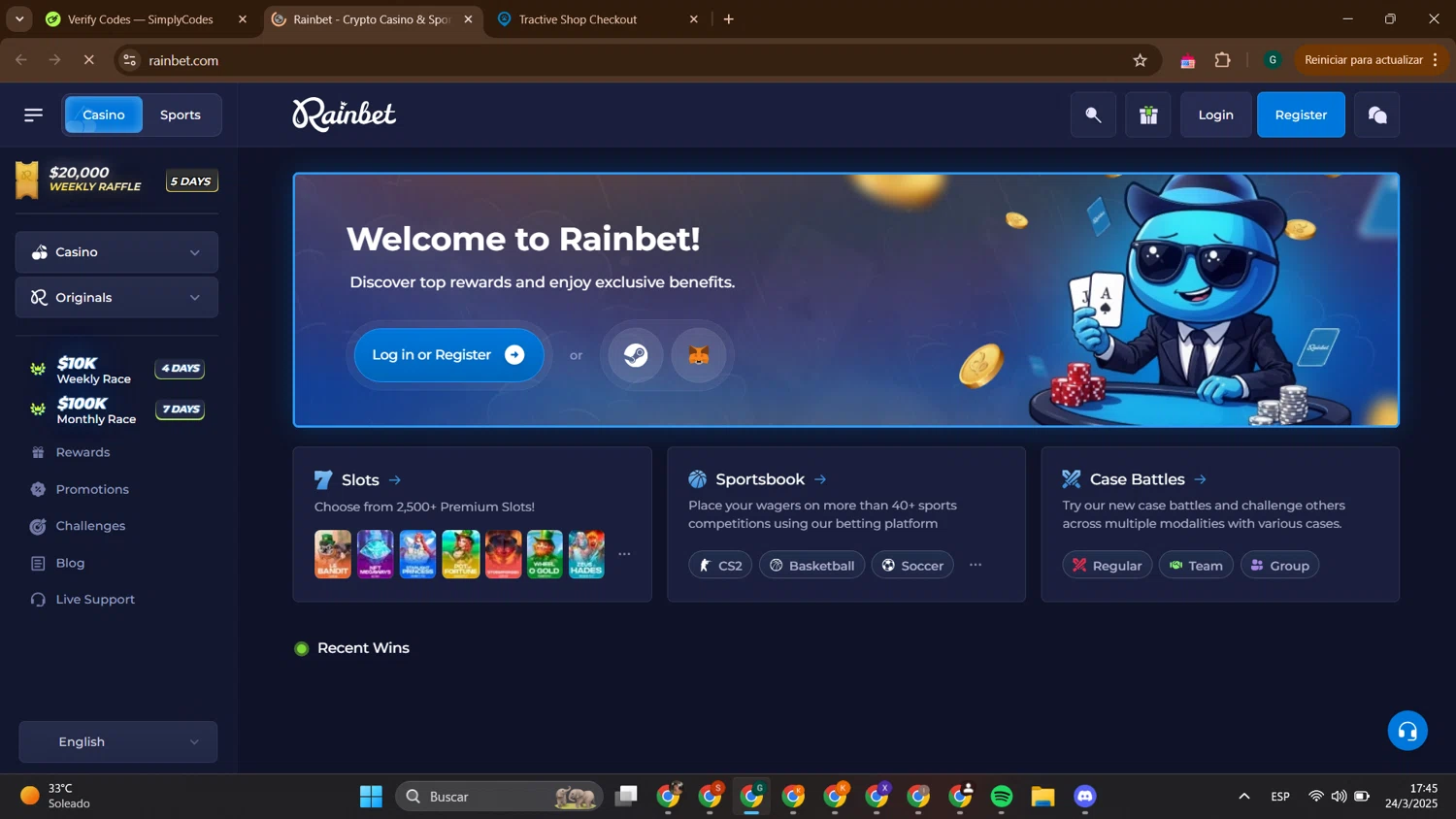The image size is (1456, 819).
Task: Select the CS2 sport chip
Action: pos(720,566)
